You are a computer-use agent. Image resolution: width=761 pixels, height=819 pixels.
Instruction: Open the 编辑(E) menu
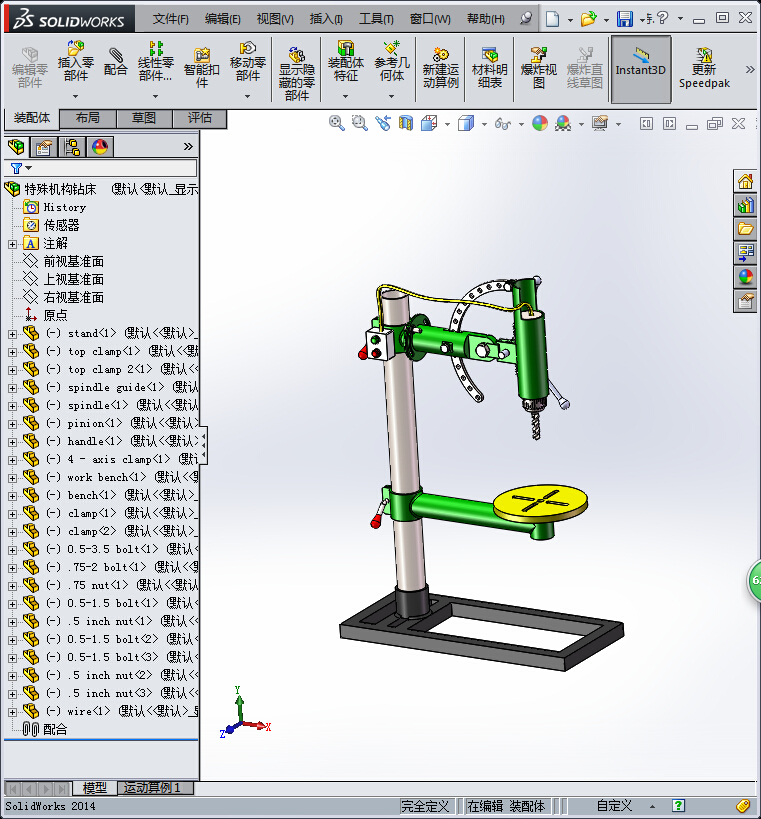[223, 19]
